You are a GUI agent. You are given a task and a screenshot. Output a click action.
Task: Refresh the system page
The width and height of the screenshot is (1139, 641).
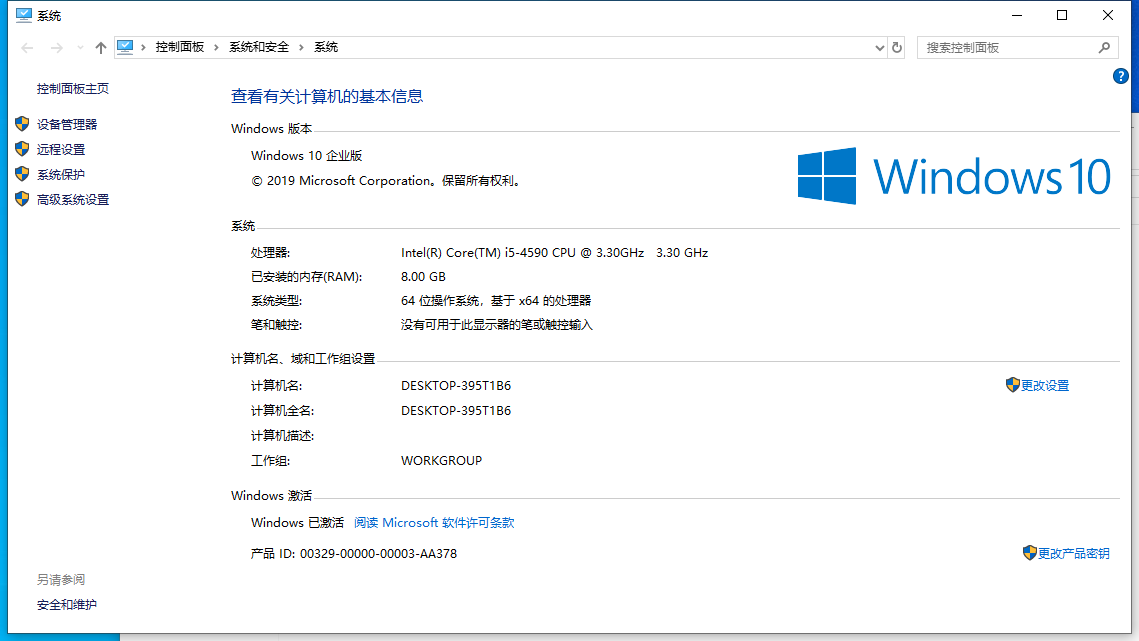point(897,48)
